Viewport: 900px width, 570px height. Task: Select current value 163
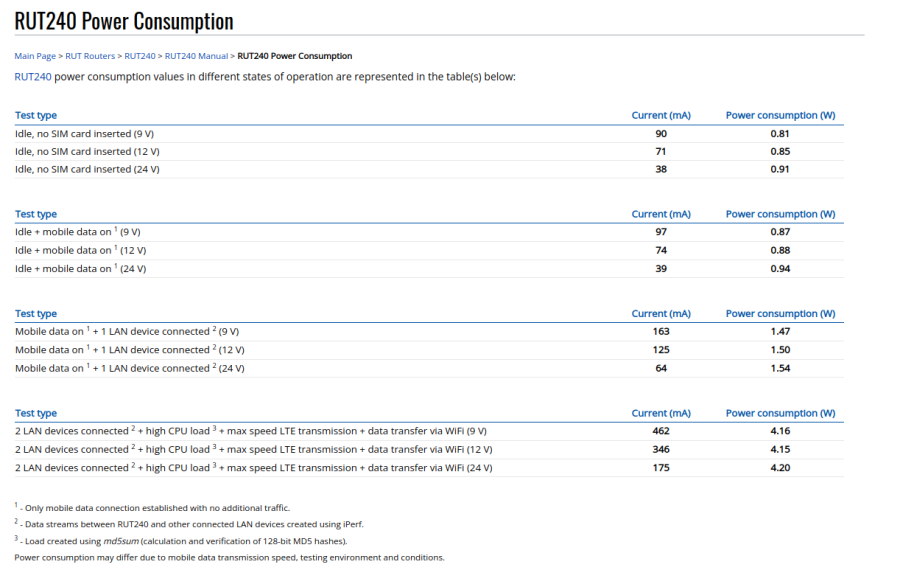click(x=661, y=331)
